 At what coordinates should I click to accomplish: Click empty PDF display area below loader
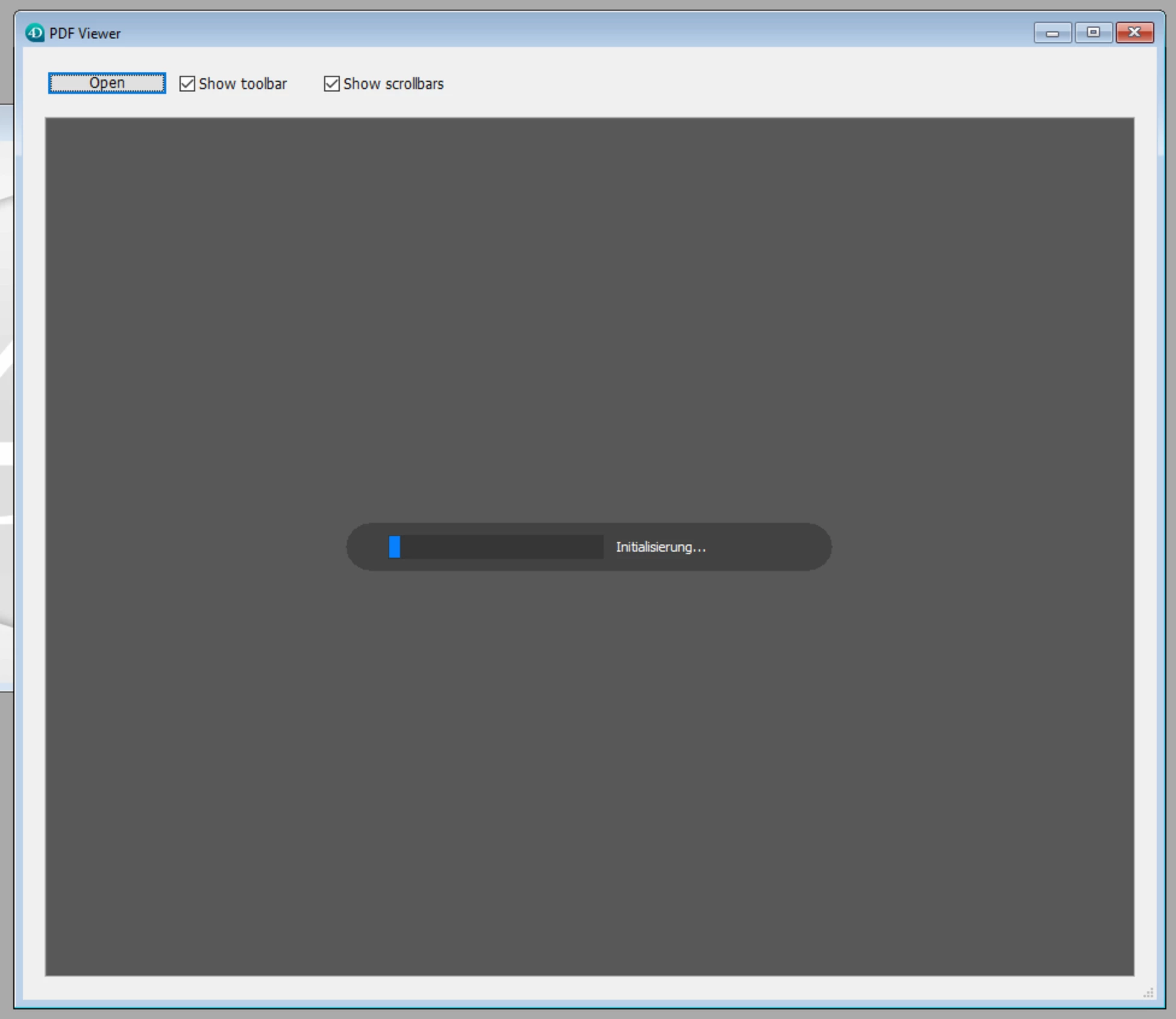(589, 783)
